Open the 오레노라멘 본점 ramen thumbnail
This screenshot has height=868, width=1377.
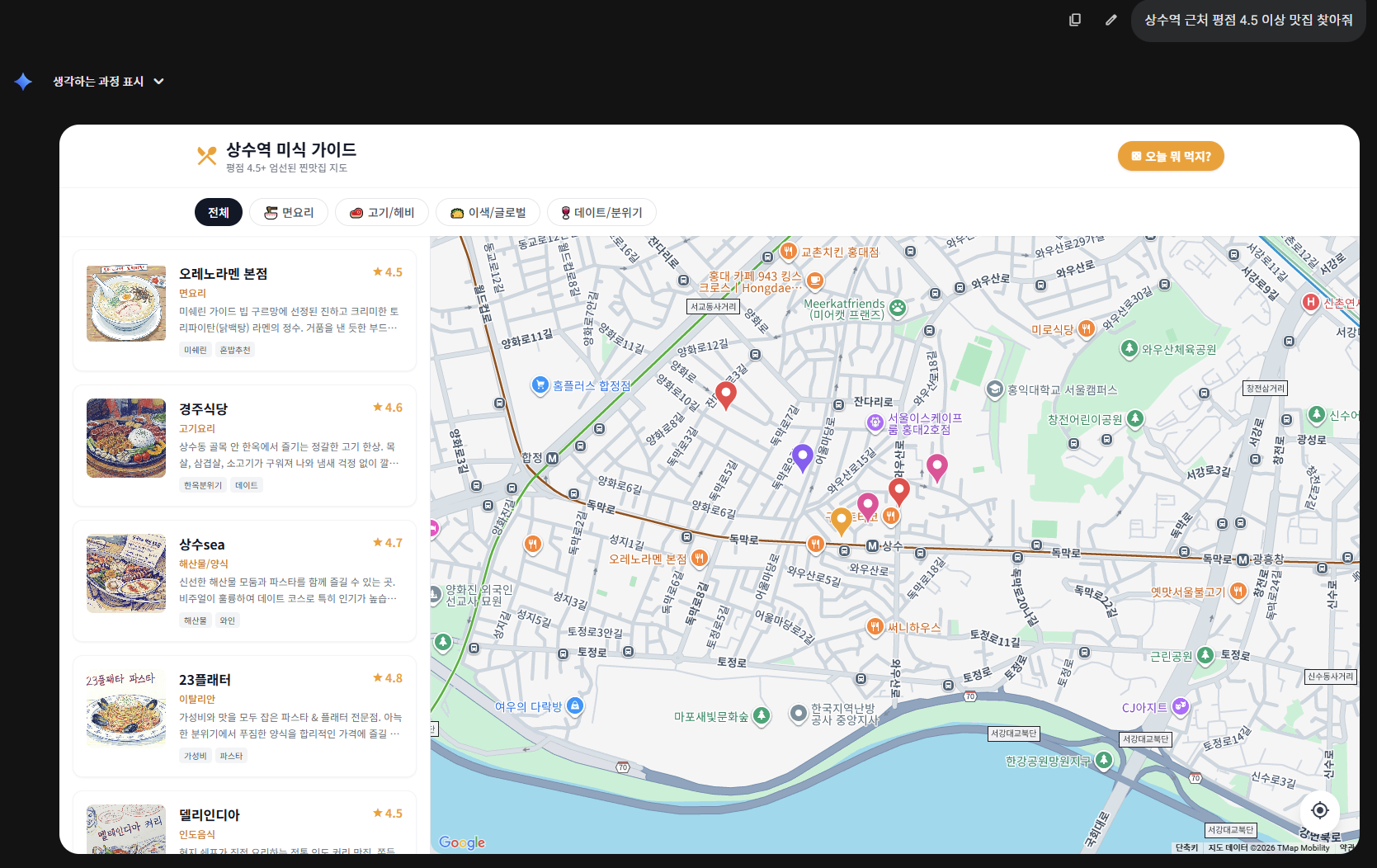[x=126, y=303]
